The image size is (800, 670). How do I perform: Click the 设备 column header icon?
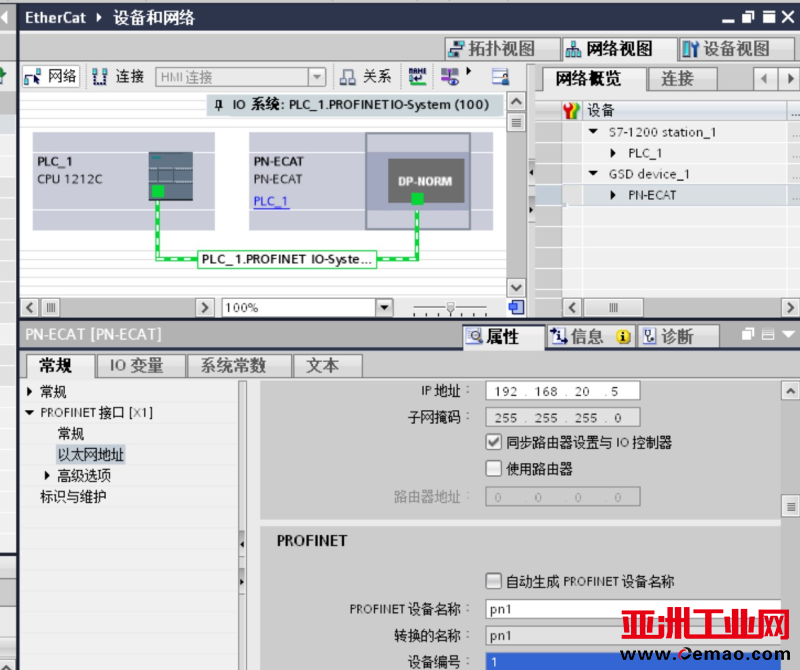pyautogui.click(x=571, y=110)
